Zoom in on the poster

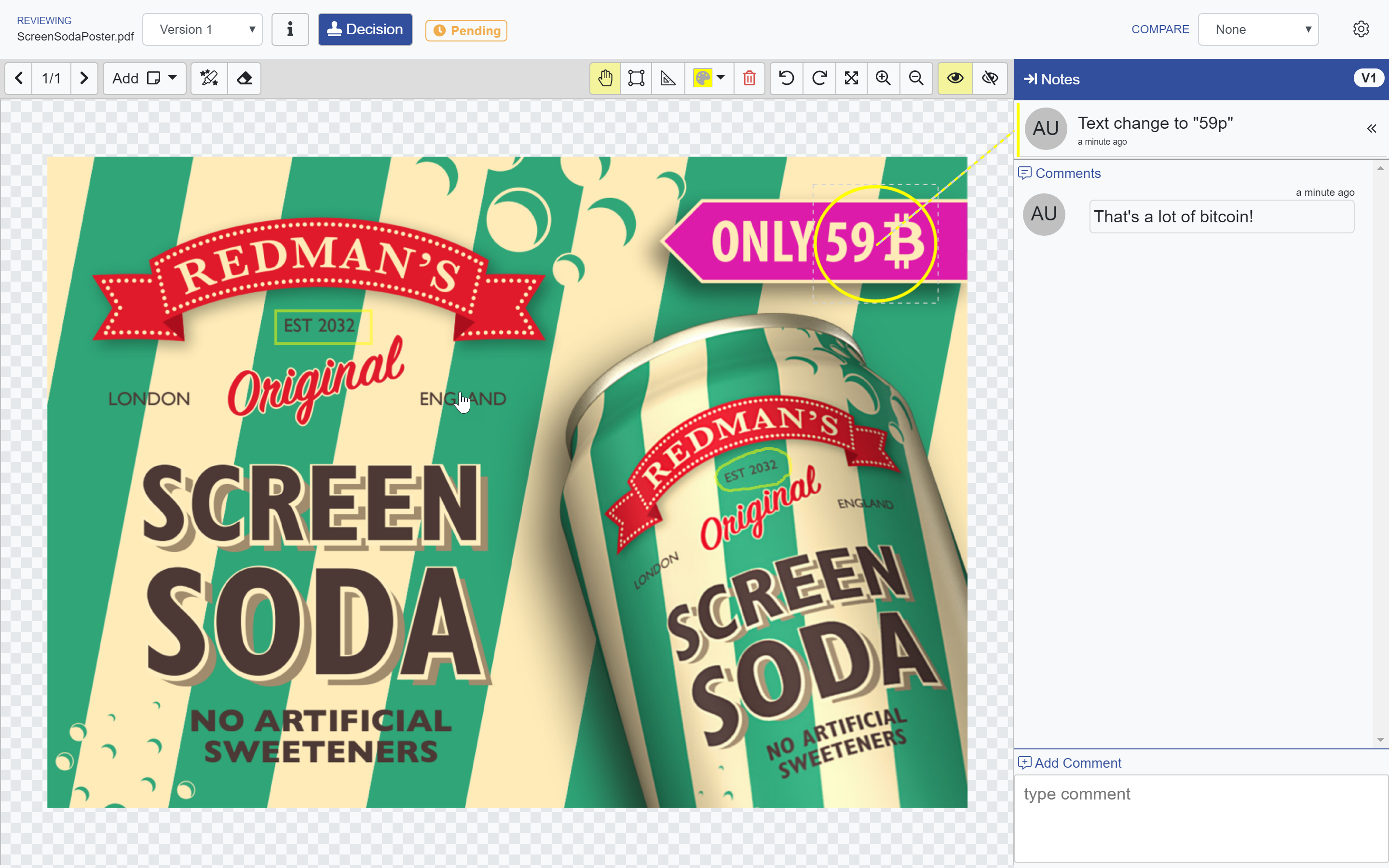click(x=884, y=78)
